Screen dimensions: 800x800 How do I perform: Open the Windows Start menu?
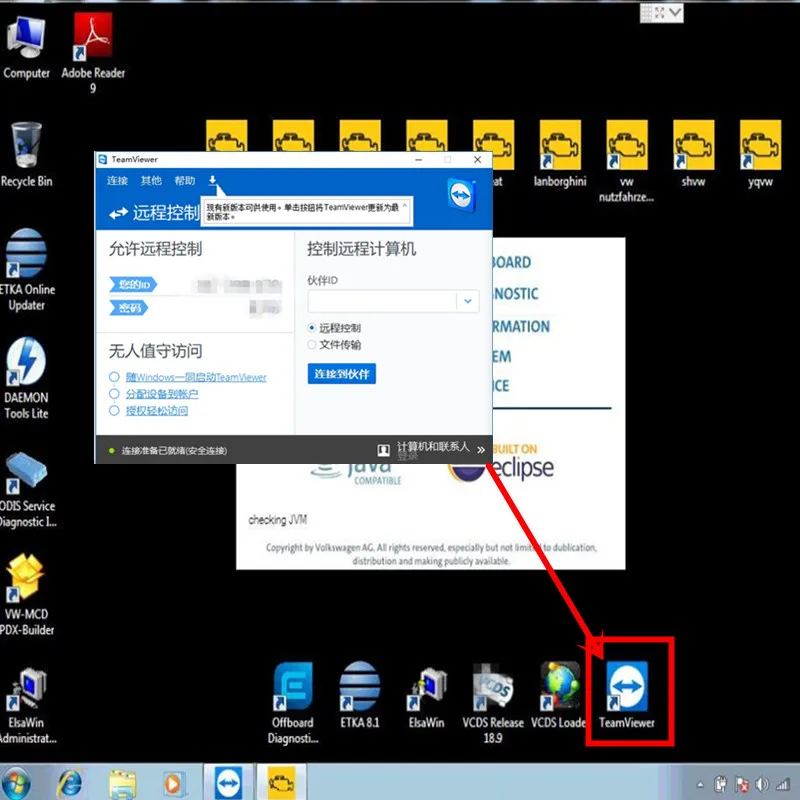tap(15, 783)
